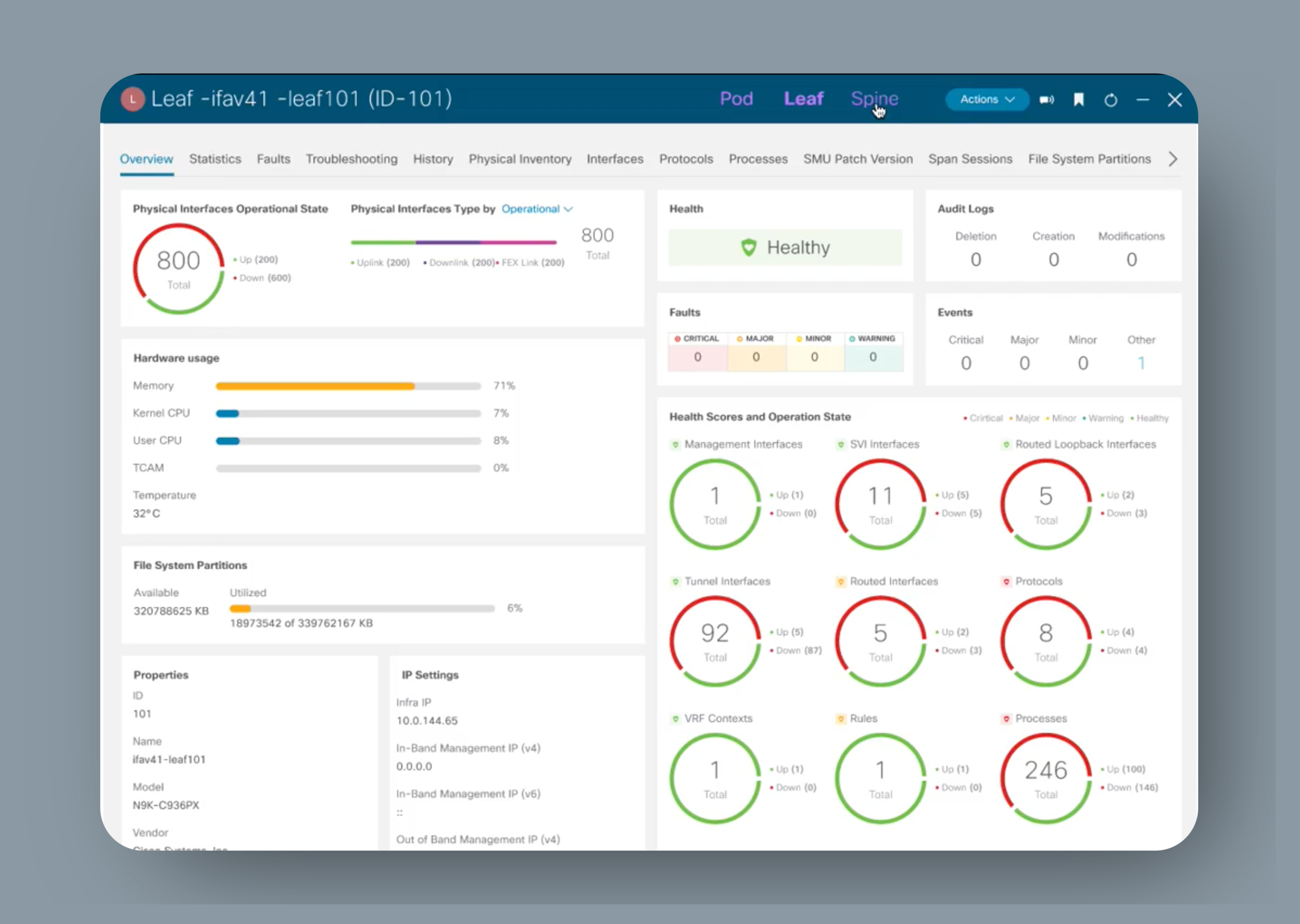Screen dimensions: 1300x924
Task: Click the green Healthy shield icon
Action: click(x=749, y=248)
